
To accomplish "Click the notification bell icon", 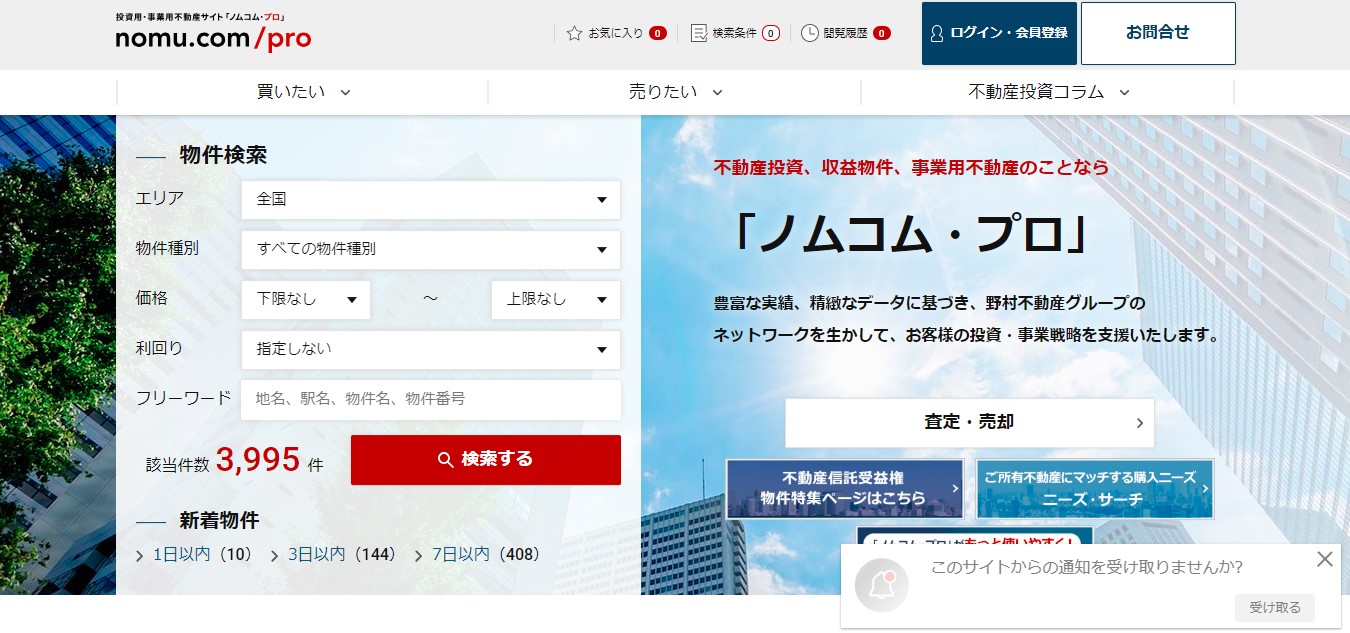I will (x=882, y=585).
